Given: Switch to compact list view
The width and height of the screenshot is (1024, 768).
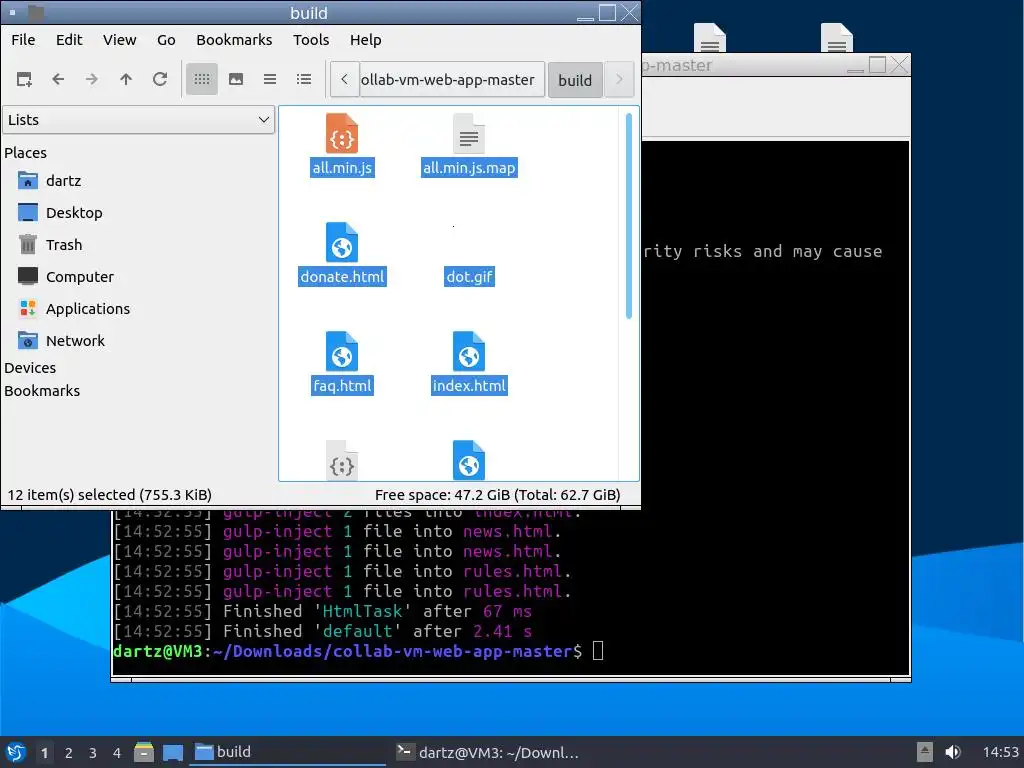Looking at the screenshot, I should click(270, 80).
